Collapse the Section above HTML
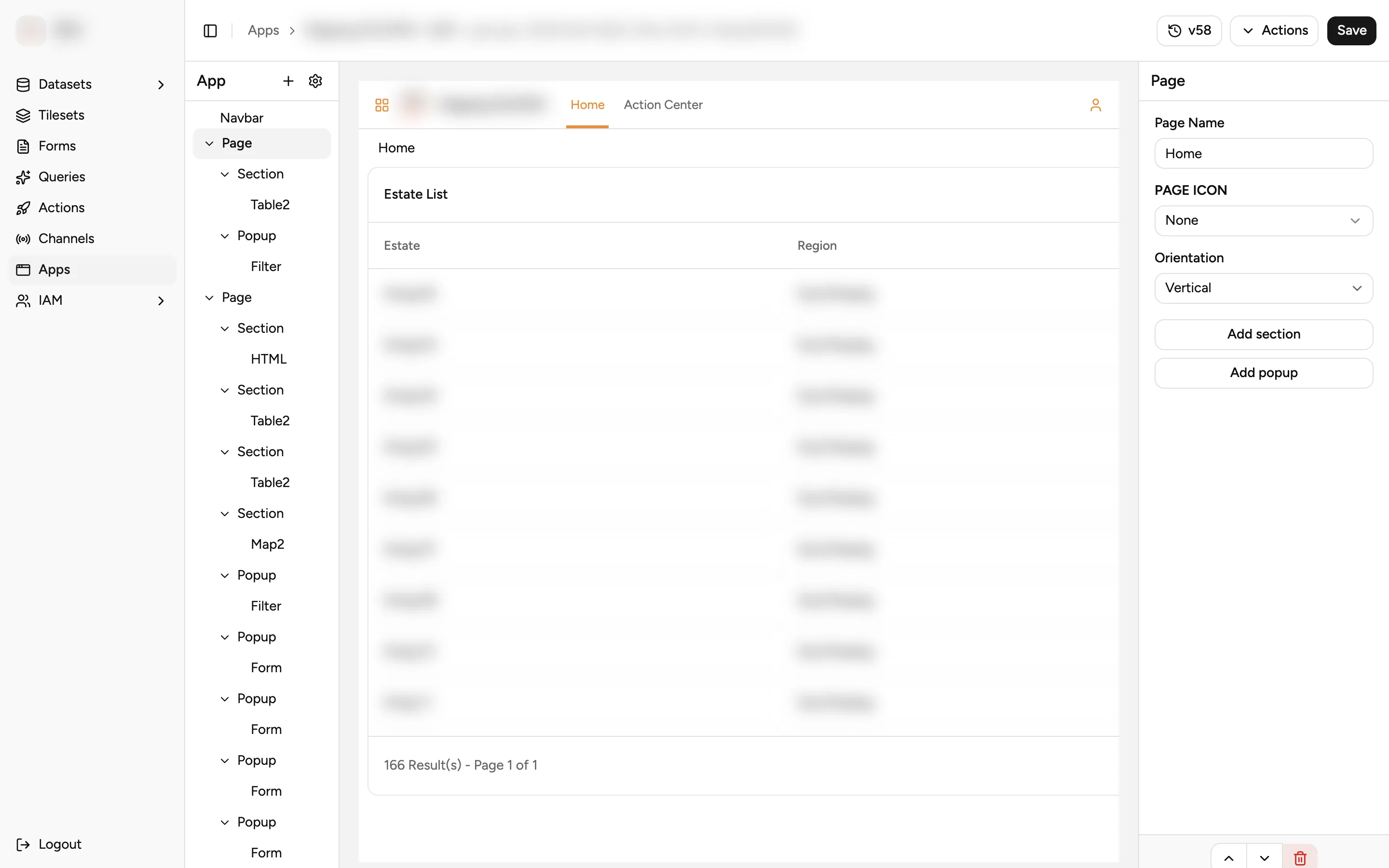Viewport: 1389px width, 868px height. (225, 329)
